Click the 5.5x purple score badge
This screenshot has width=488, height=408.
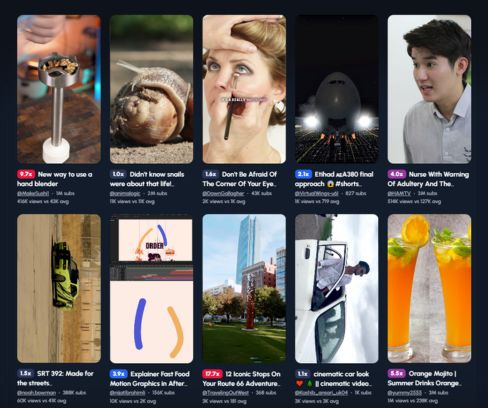click(396, 374)
